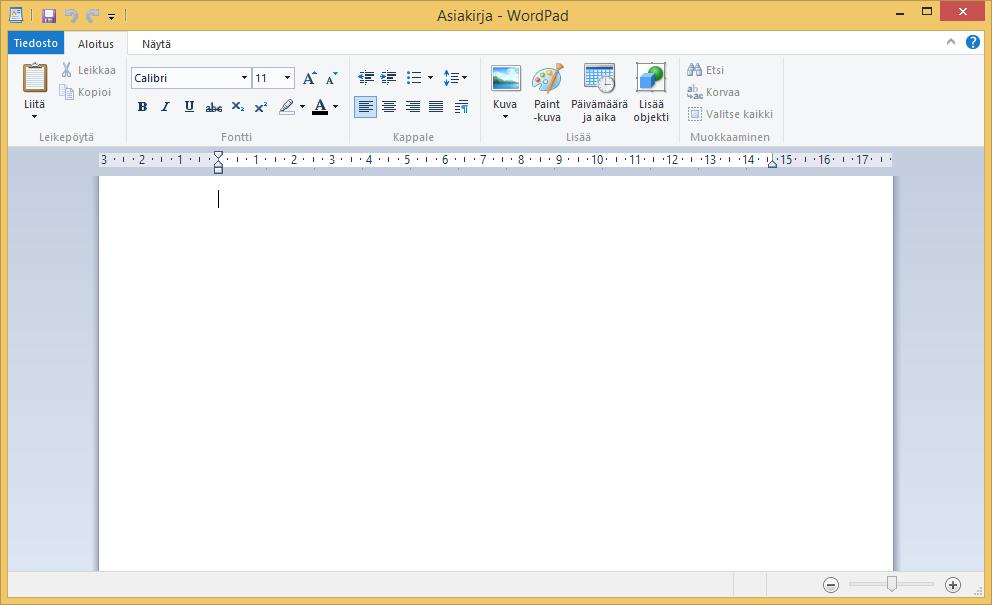The width and height of the screenshot is (992, 605).
Task: Click the font size field showing 11
Action: click(266, 78)
